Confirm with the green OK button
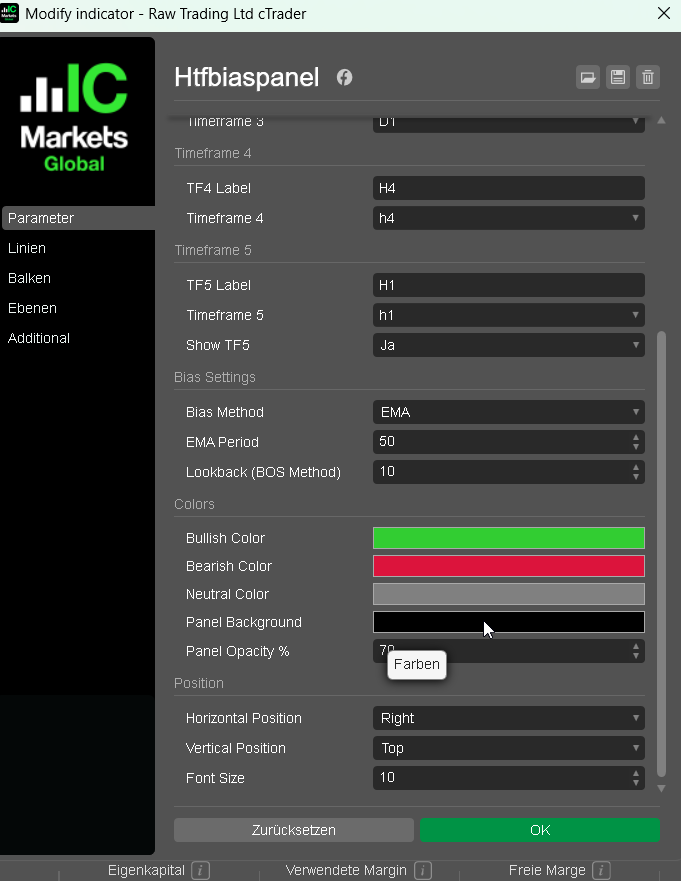Screen dimensions: 681x881 click(539, 830)
